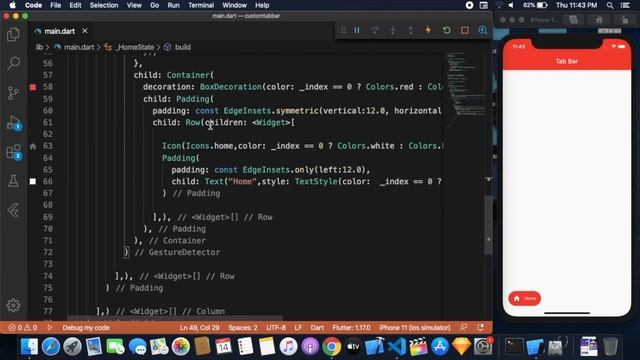Pause the debug session

357,30
